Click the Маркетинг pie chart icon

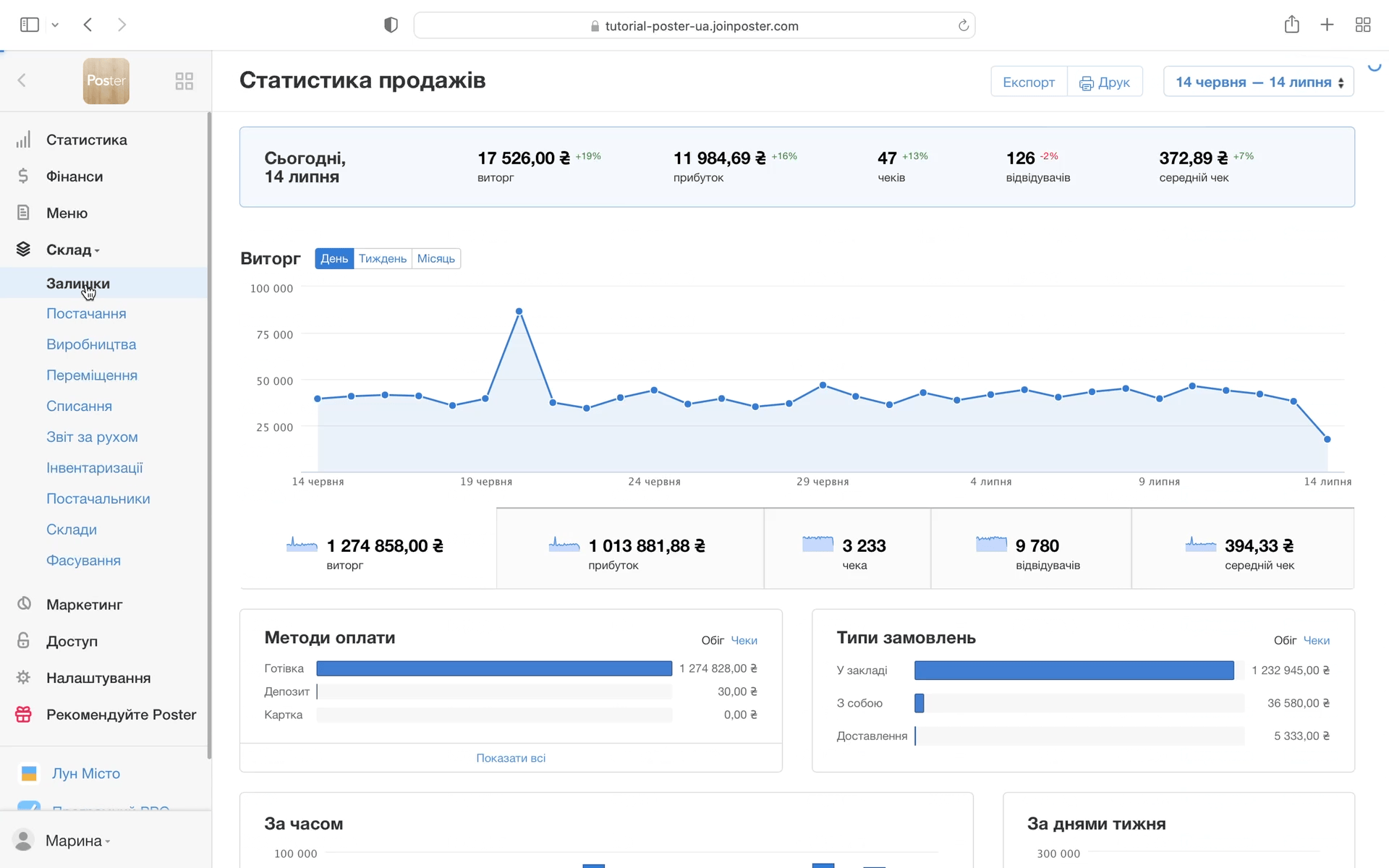(24, 604)
